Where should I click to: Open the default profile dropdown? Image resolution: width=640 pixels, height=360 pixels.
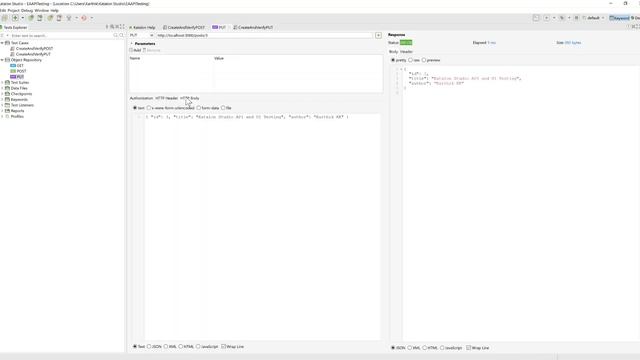pos(593,18)
